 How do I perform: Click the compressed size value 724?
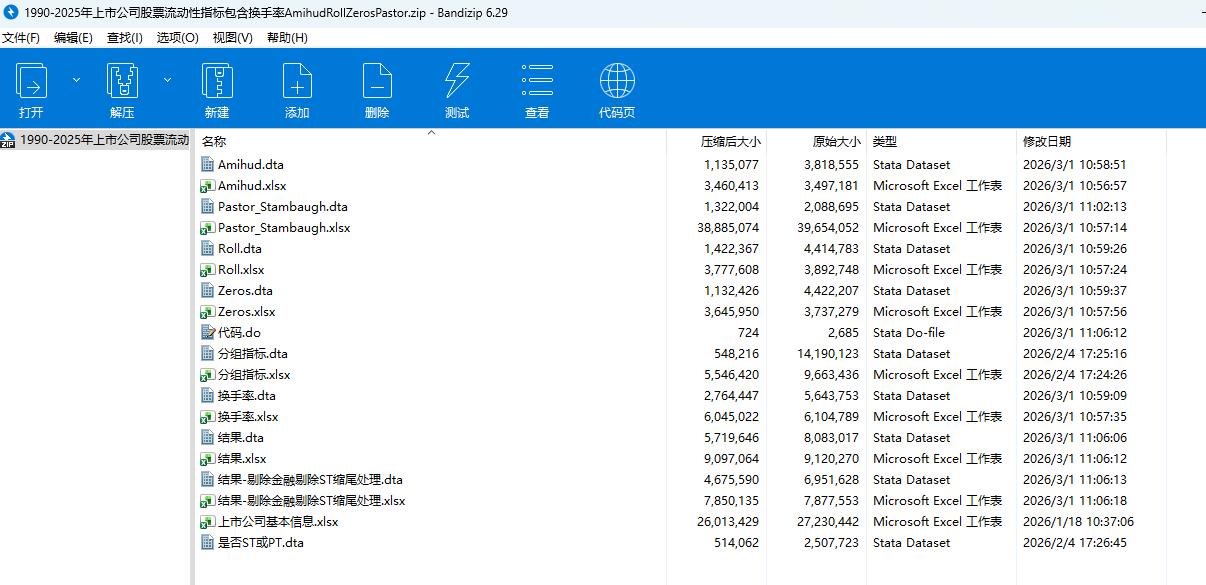pyautogui.click(x=748, y=332)
